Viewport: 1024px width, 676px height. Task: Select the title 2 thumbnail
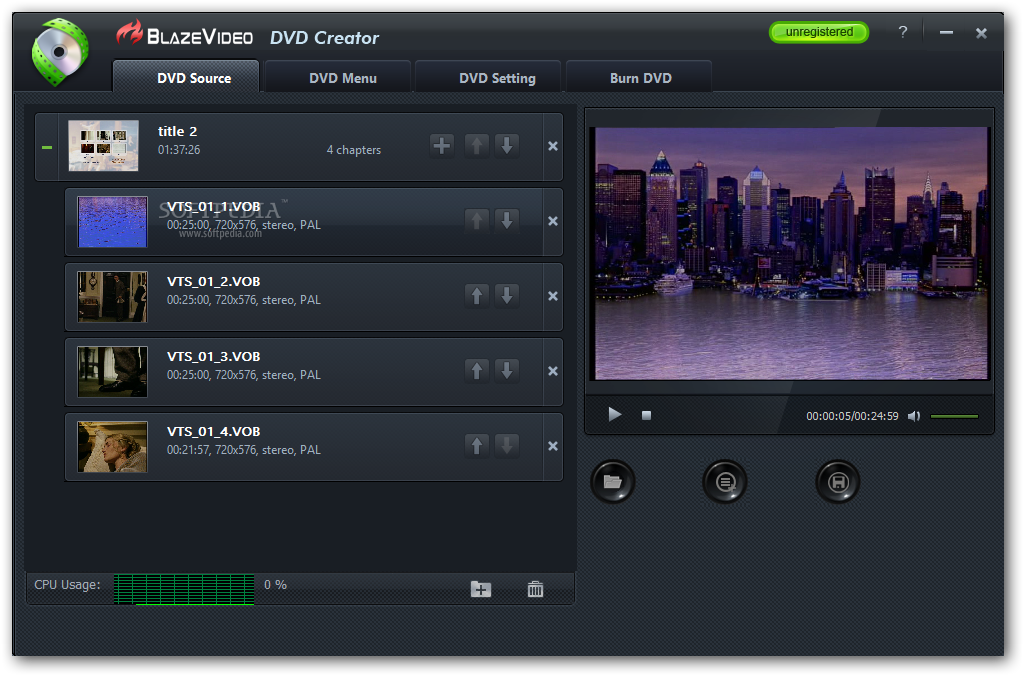103,146
